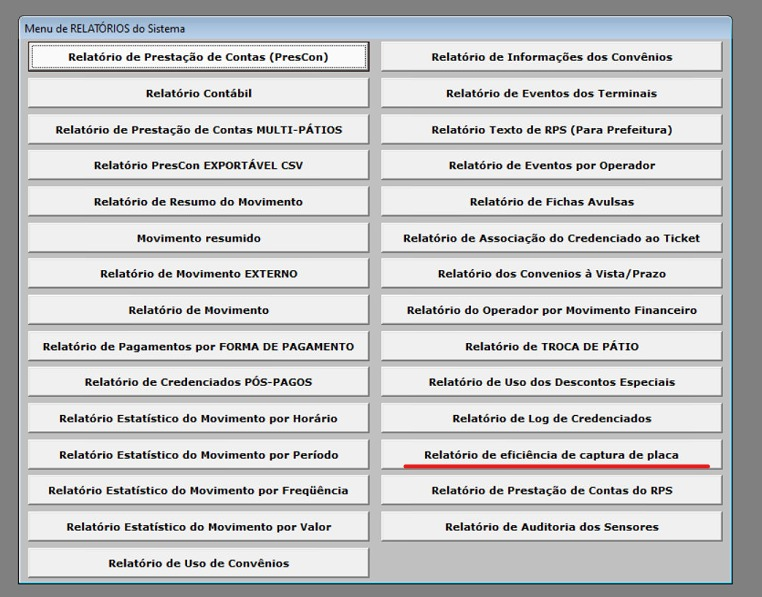This screenshot has height=597, width=762.
Task: Open Relatório Texto de RPS (Para Prefeitura)
Action: pos(551,130)
